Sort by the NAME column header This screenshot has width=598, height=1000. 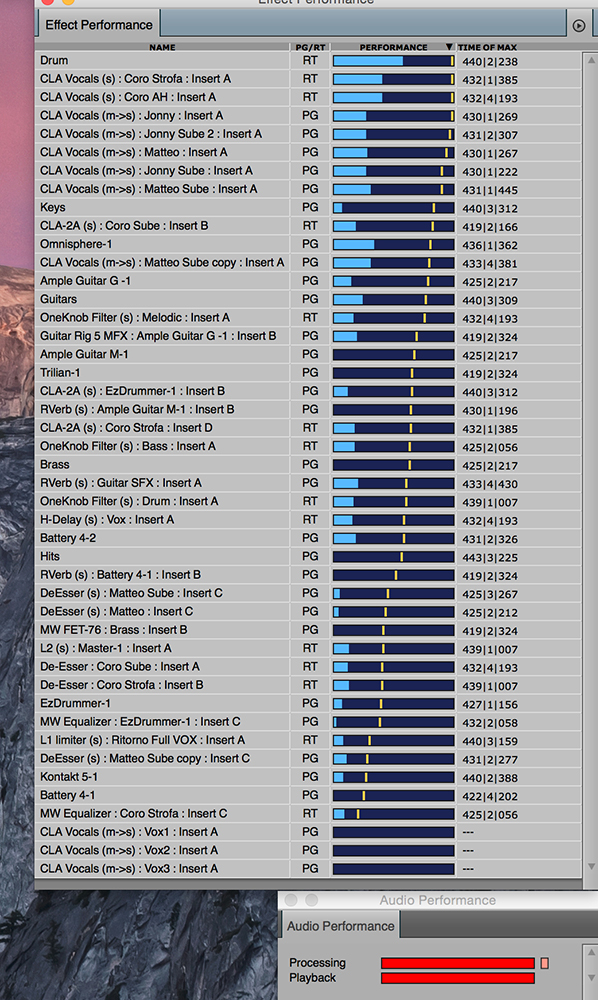pos(163,47)
